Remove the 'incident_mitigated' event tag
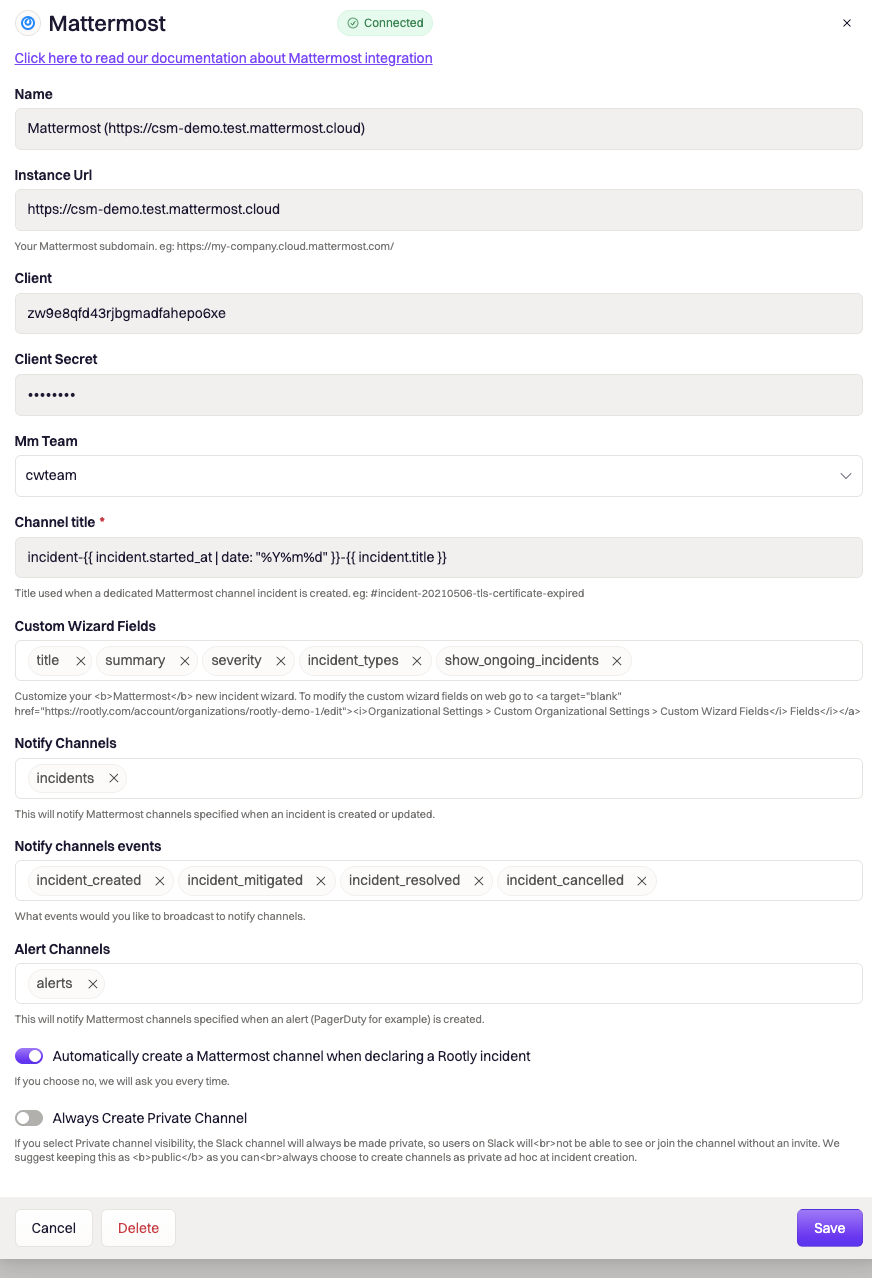The image size is (872, 1278). click(321, 881)
